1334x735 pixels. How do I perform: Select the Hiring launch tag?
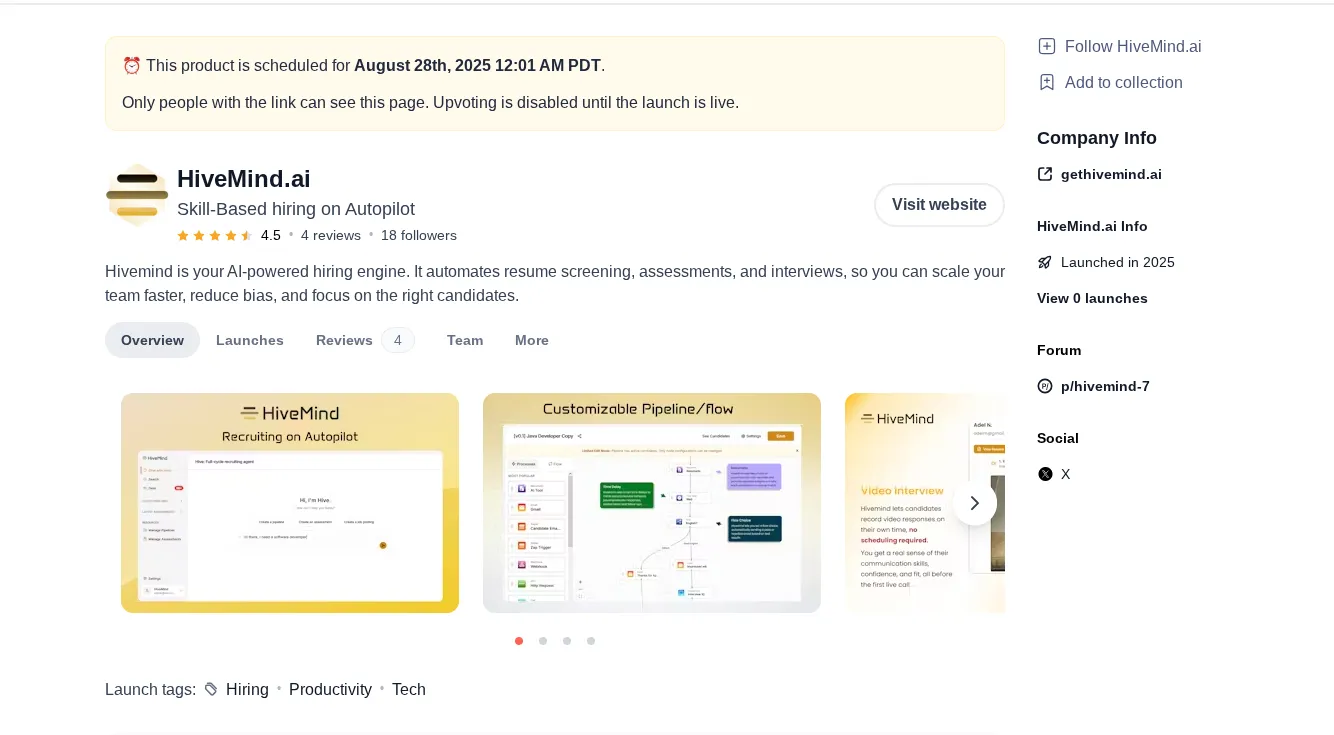coord(247,689)
